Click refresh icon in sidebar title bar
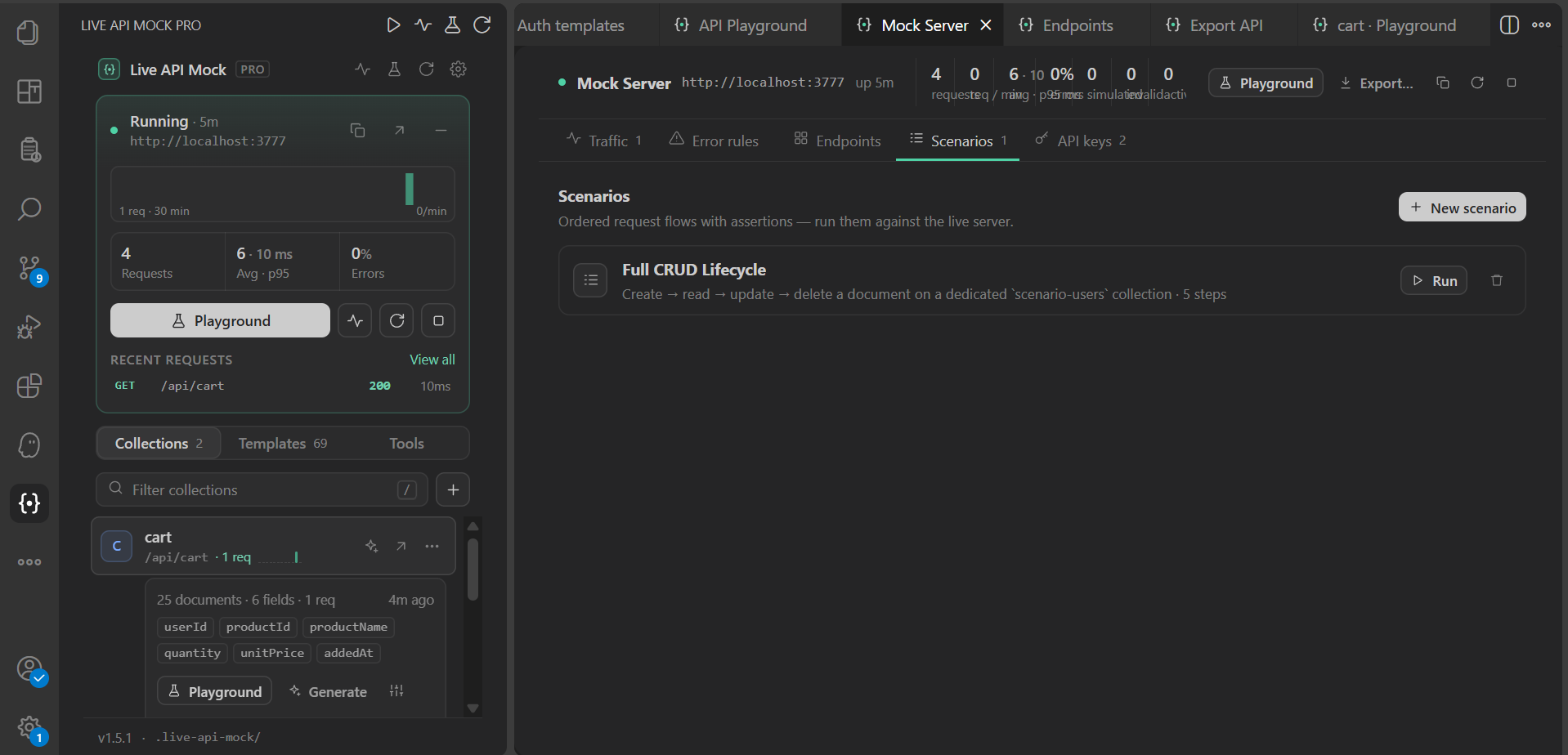This screenshot has width=1568, height=755. tap(482, 25)
